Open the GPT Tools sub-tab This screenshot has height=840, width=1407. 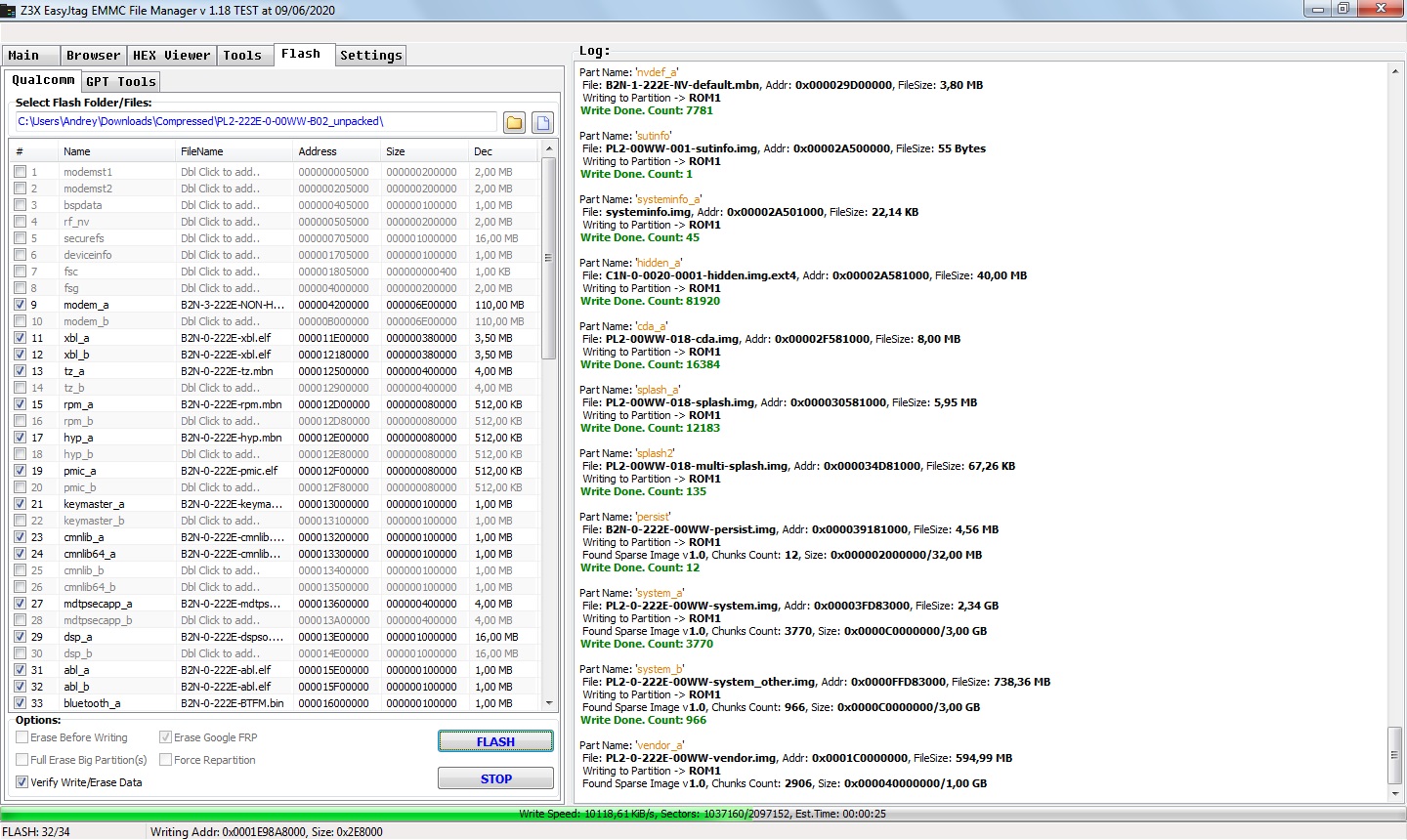(x=120, y=82)
